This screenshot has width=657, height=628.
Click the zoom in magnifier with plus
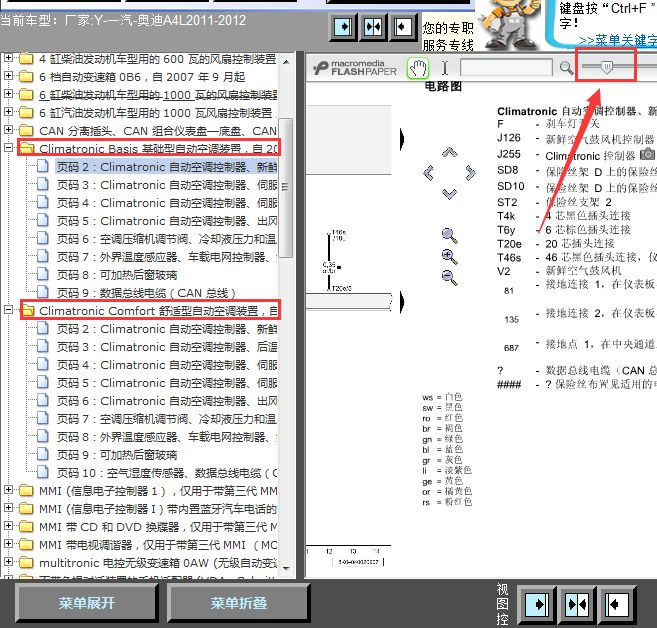449,256
